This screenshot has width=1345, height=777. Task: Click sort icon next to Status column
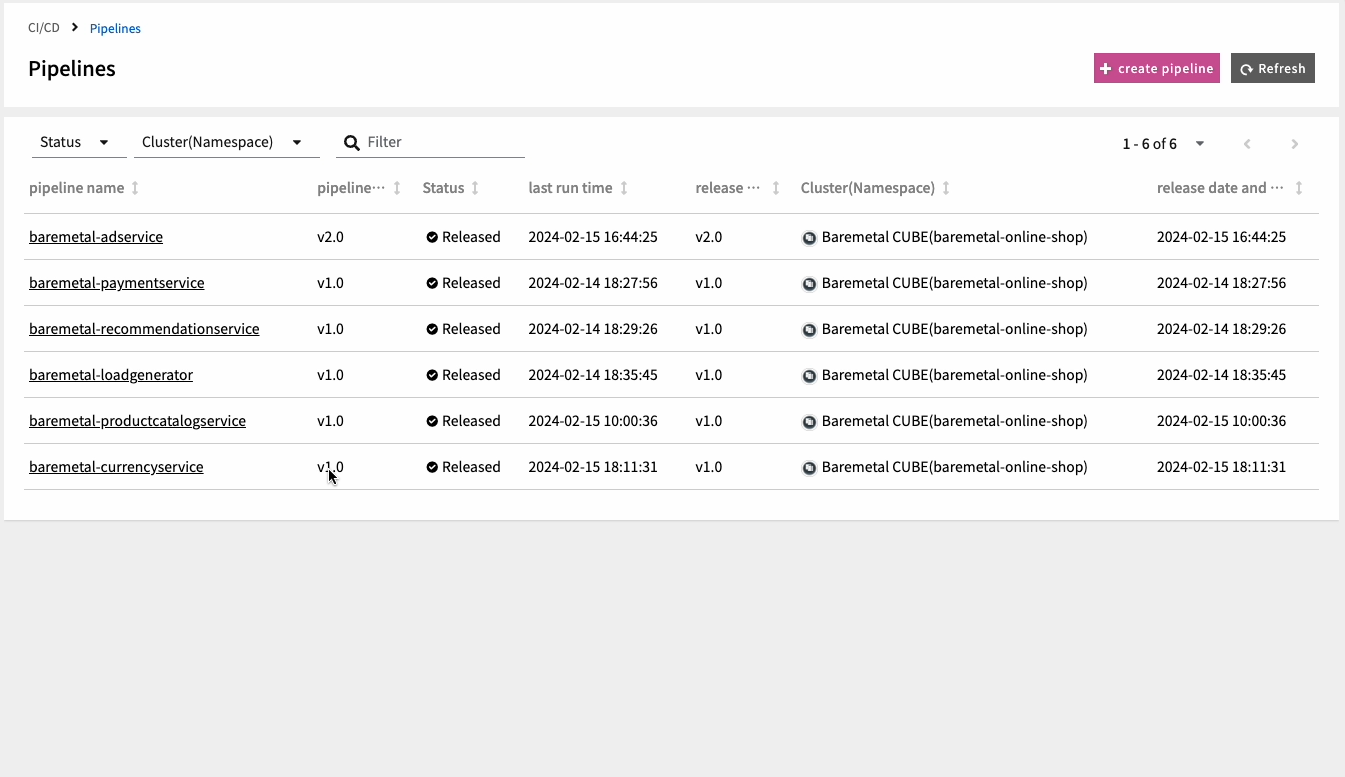coord(475,188)
